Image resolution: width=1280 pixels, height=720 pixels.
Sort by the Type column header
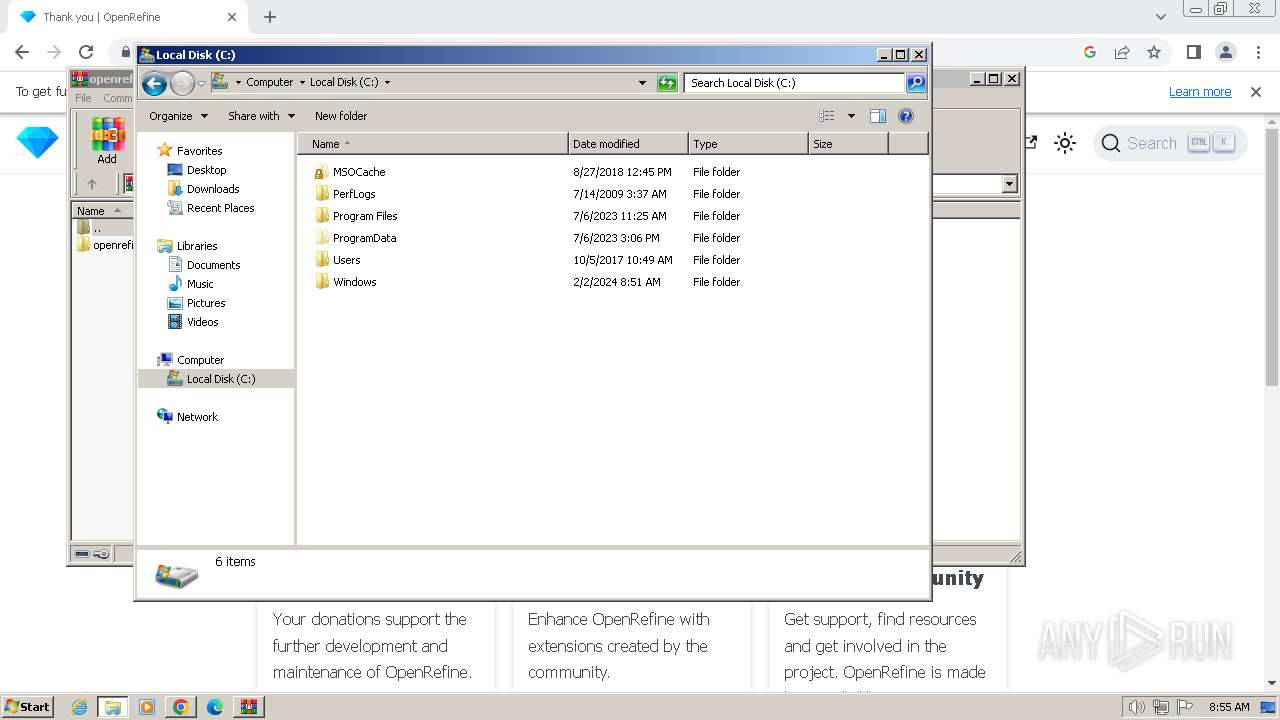click(x=748, y=144)
